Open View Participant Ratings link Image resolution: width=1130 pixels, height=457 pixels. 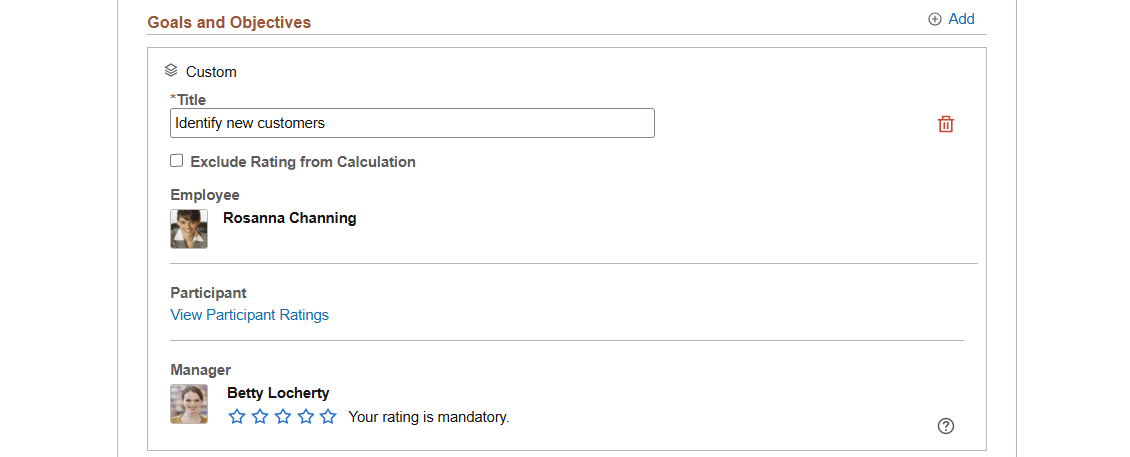coord(249,315)
